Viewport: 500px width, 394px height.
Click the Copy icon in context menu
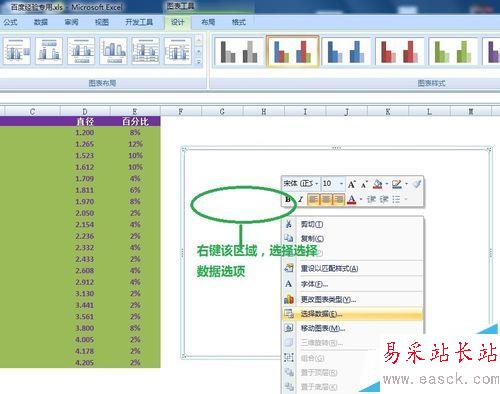coord(289,238)
